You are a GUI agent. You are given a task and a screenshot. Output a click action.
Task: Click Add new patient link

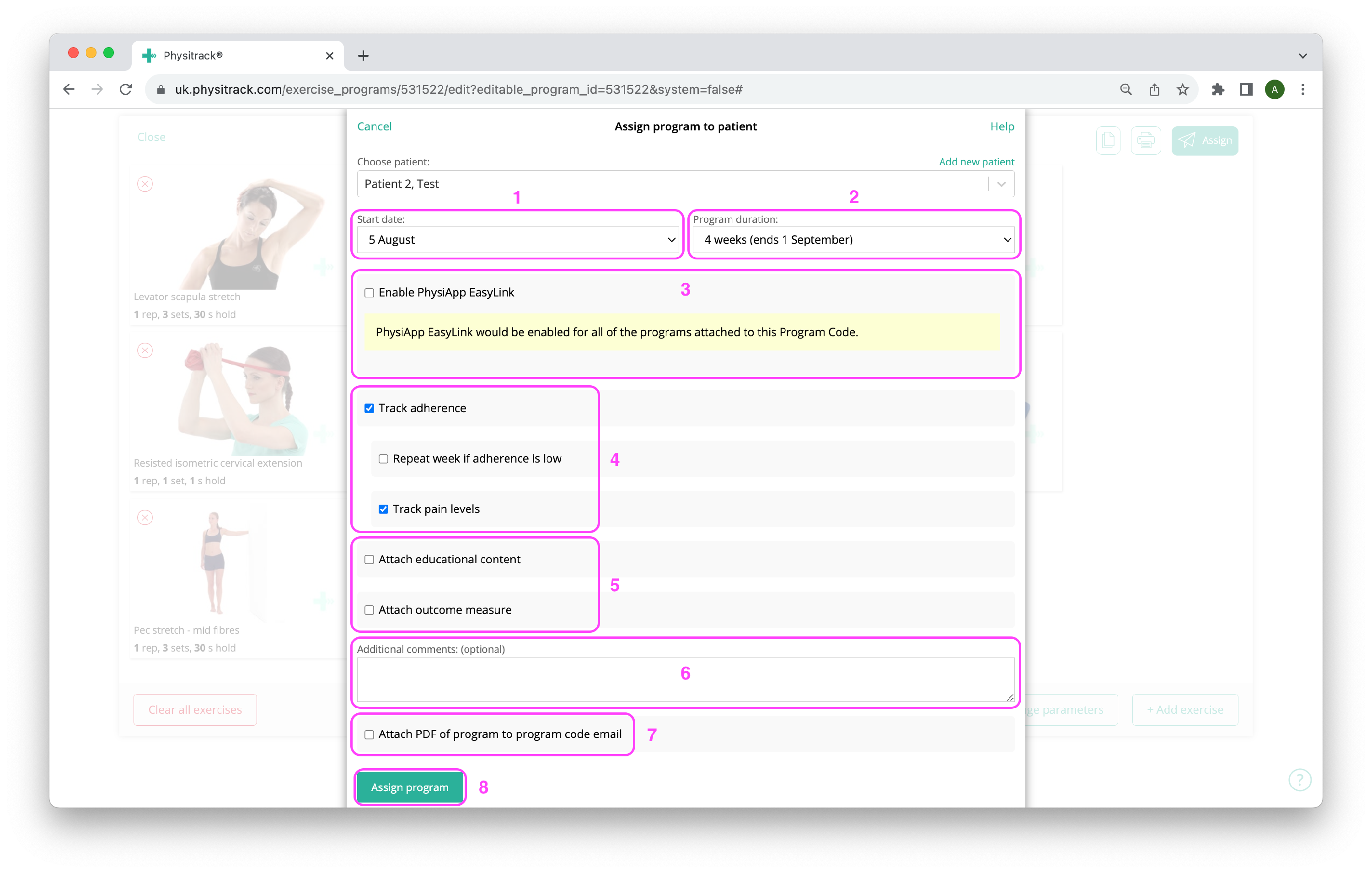[976, 162]
